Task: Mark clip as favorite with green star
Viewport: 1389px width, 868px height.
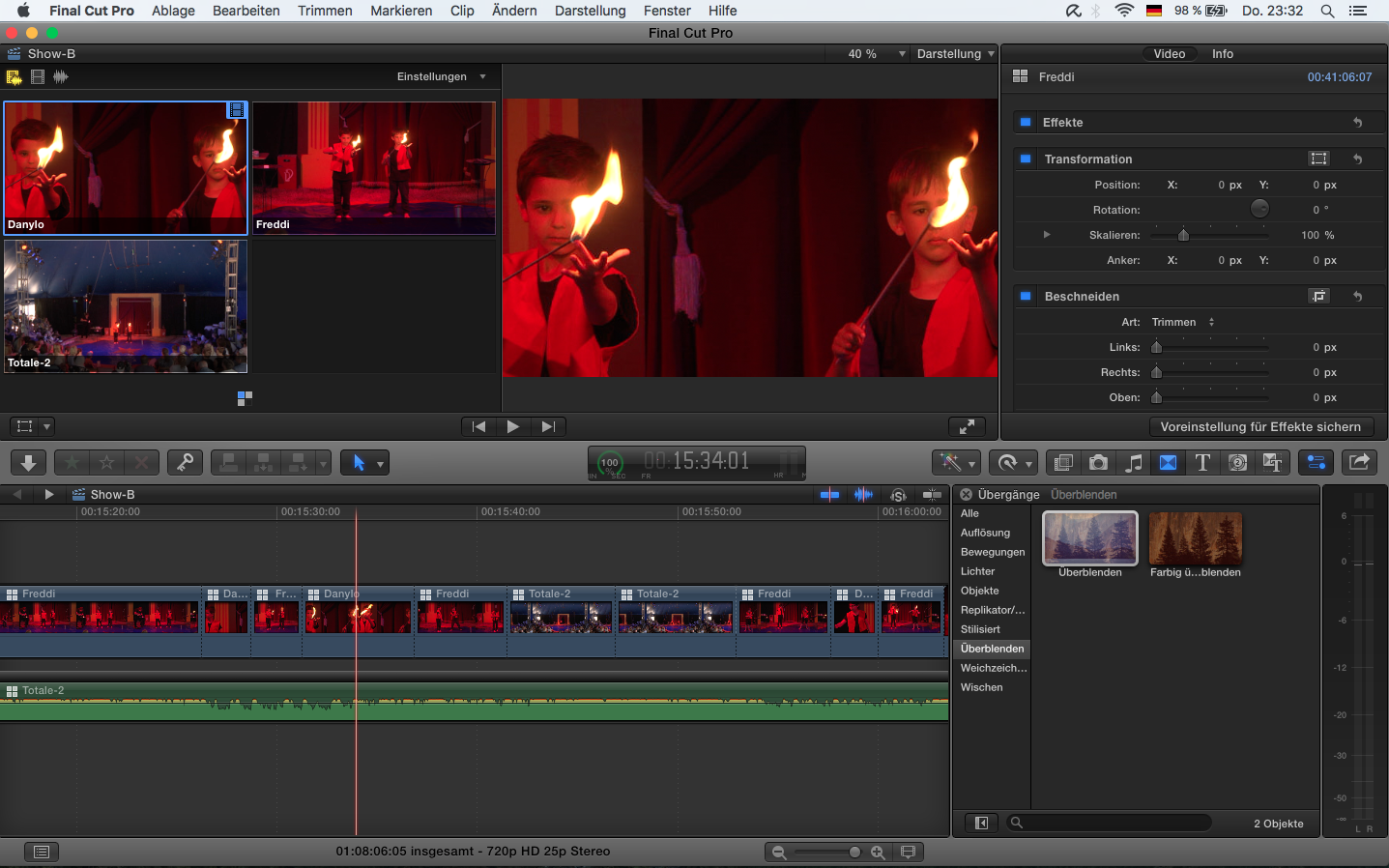Action: (72, 463)
